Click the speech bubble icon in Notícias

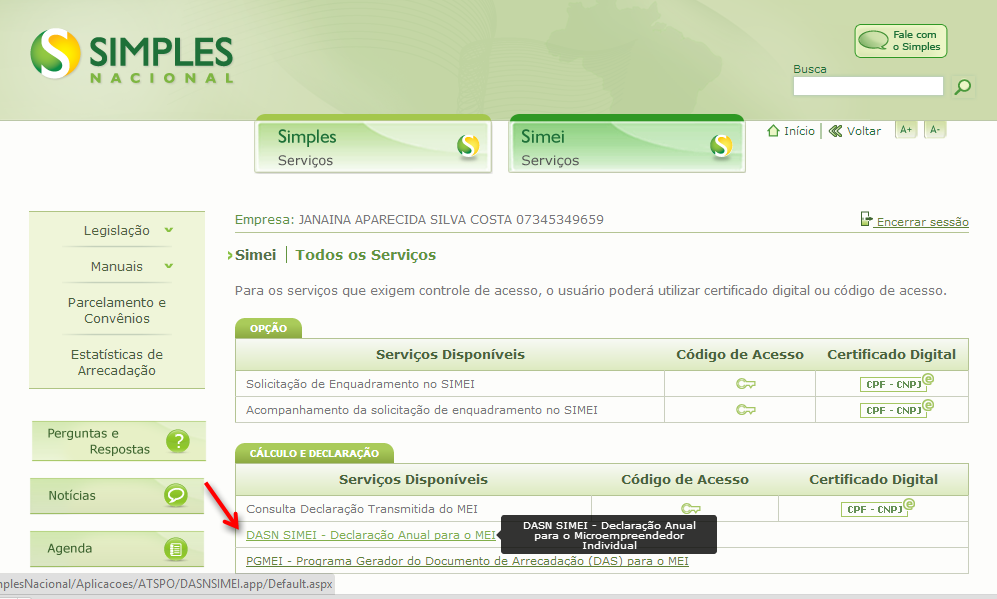tap(176, 495)
